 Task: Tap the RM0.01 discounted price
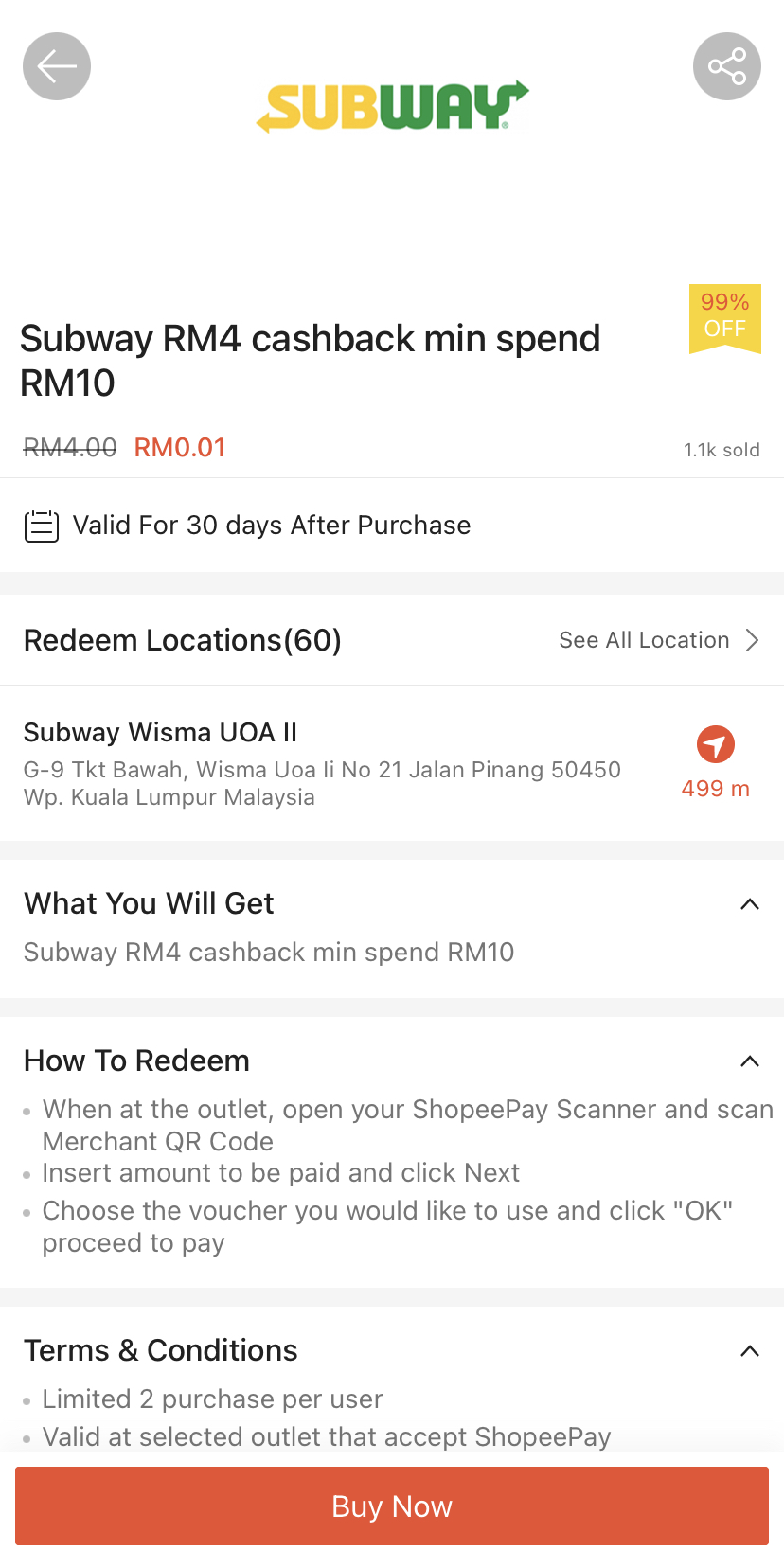[x=180, y=447]
